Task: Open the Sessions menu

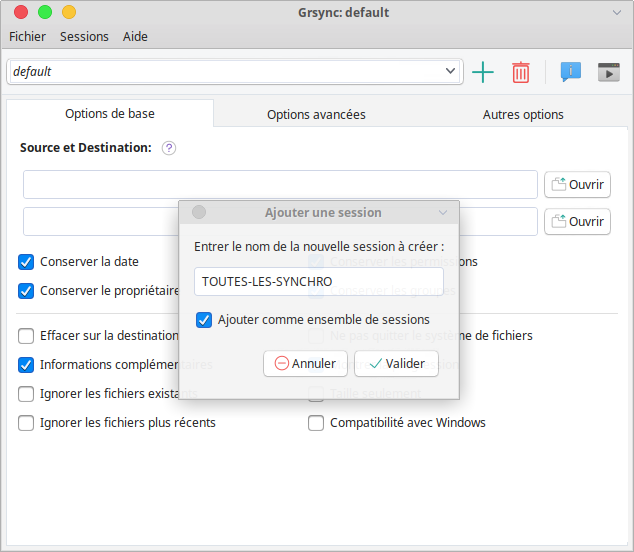Action: pos(84,36)
